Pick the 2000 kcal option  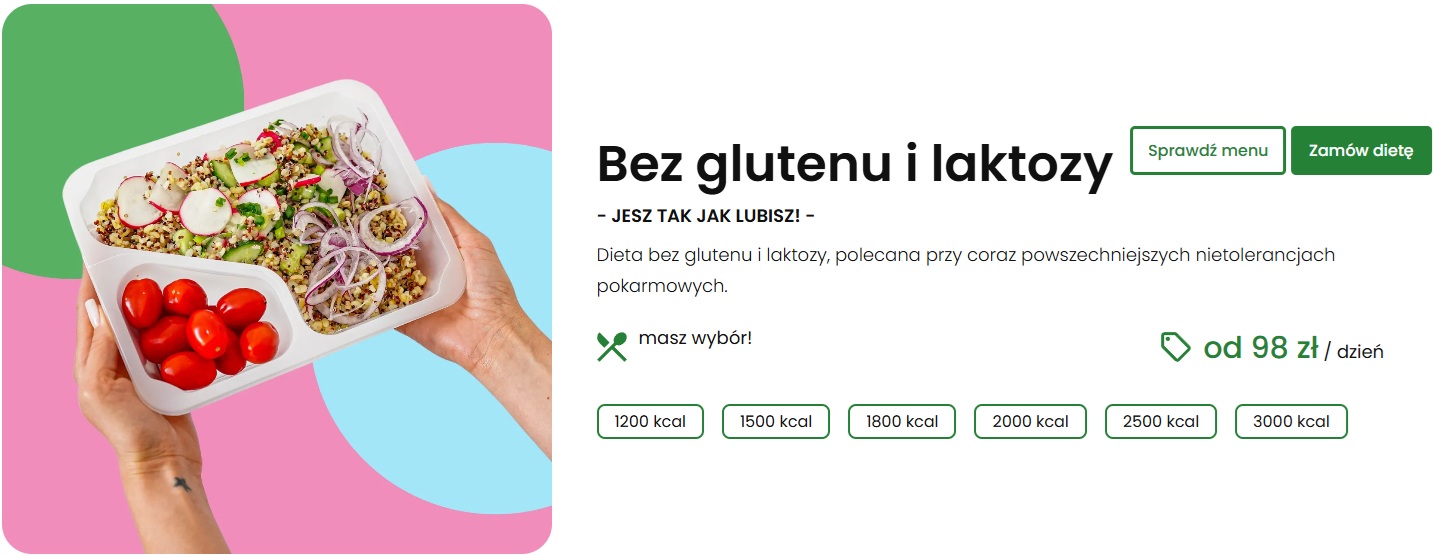(x=1030, y=421)
